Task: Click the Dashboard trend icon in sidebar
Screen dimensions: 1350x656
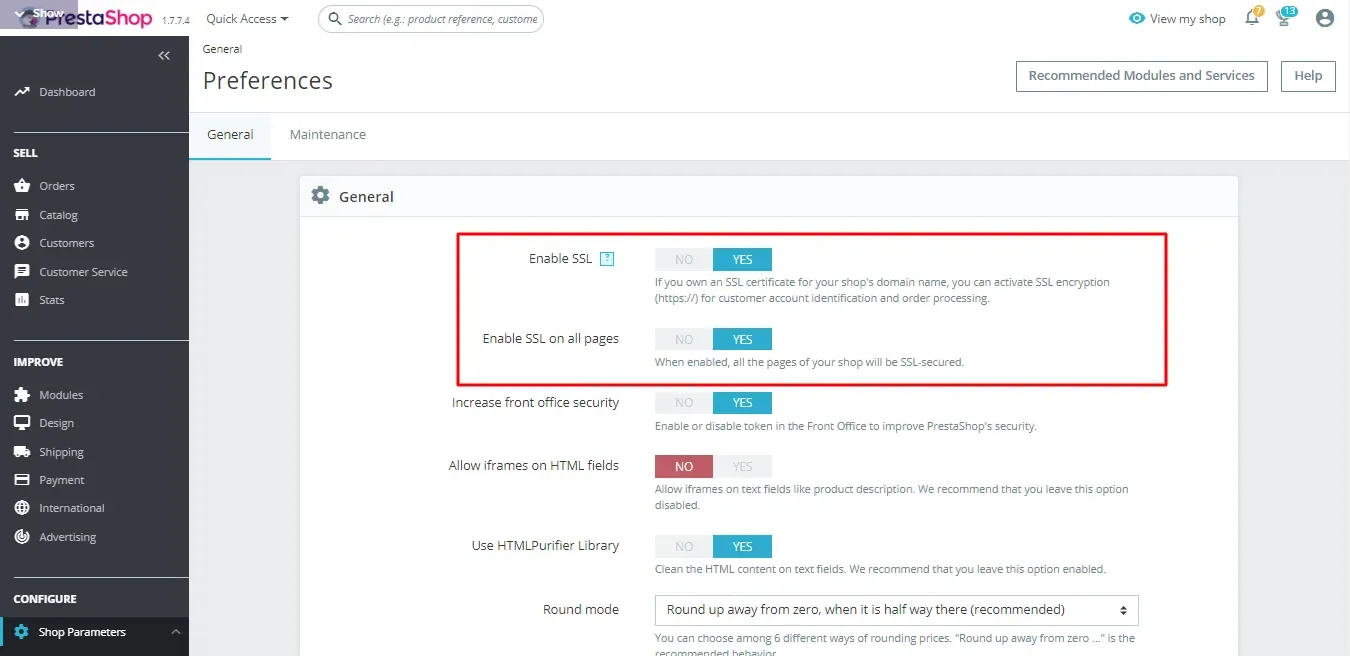Action: tap(22, 92)
